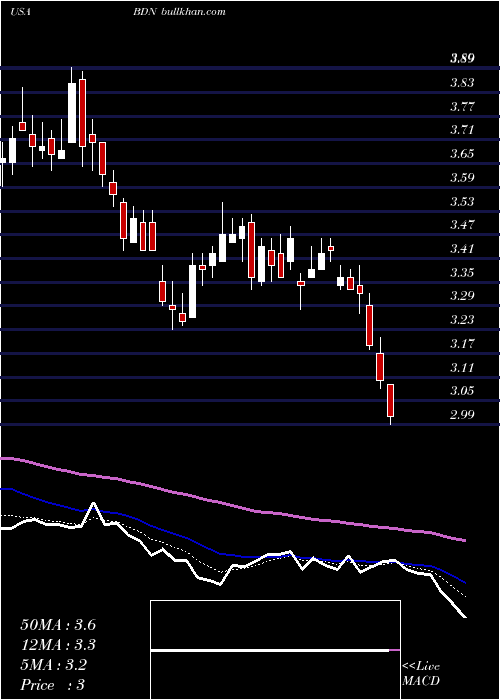Click the right end of the blue 12MA line

tap(465, 582)
